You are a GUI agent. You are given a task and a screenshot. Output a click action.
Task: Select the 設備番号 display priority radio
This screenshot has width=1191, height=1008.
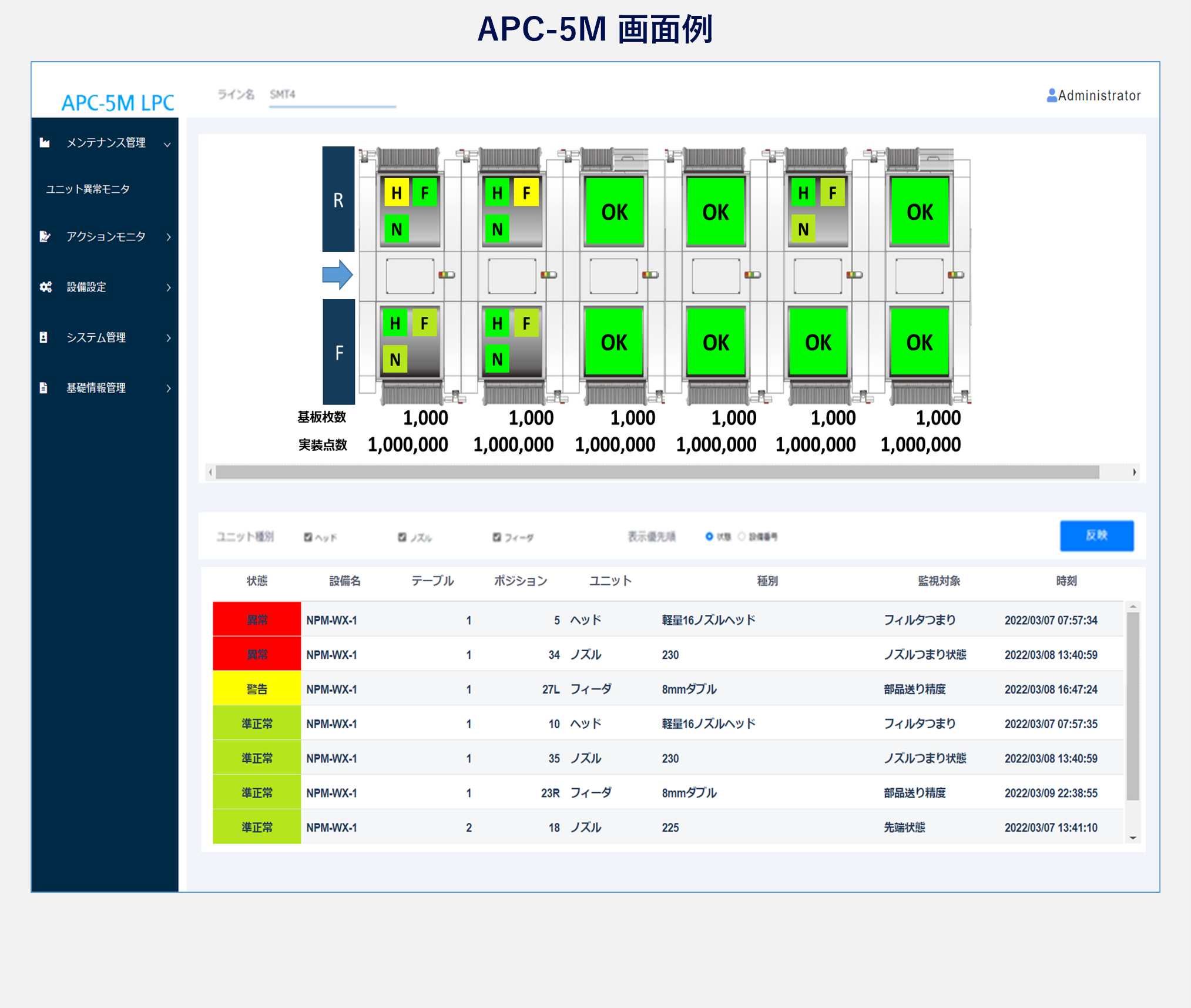(742, 537)
